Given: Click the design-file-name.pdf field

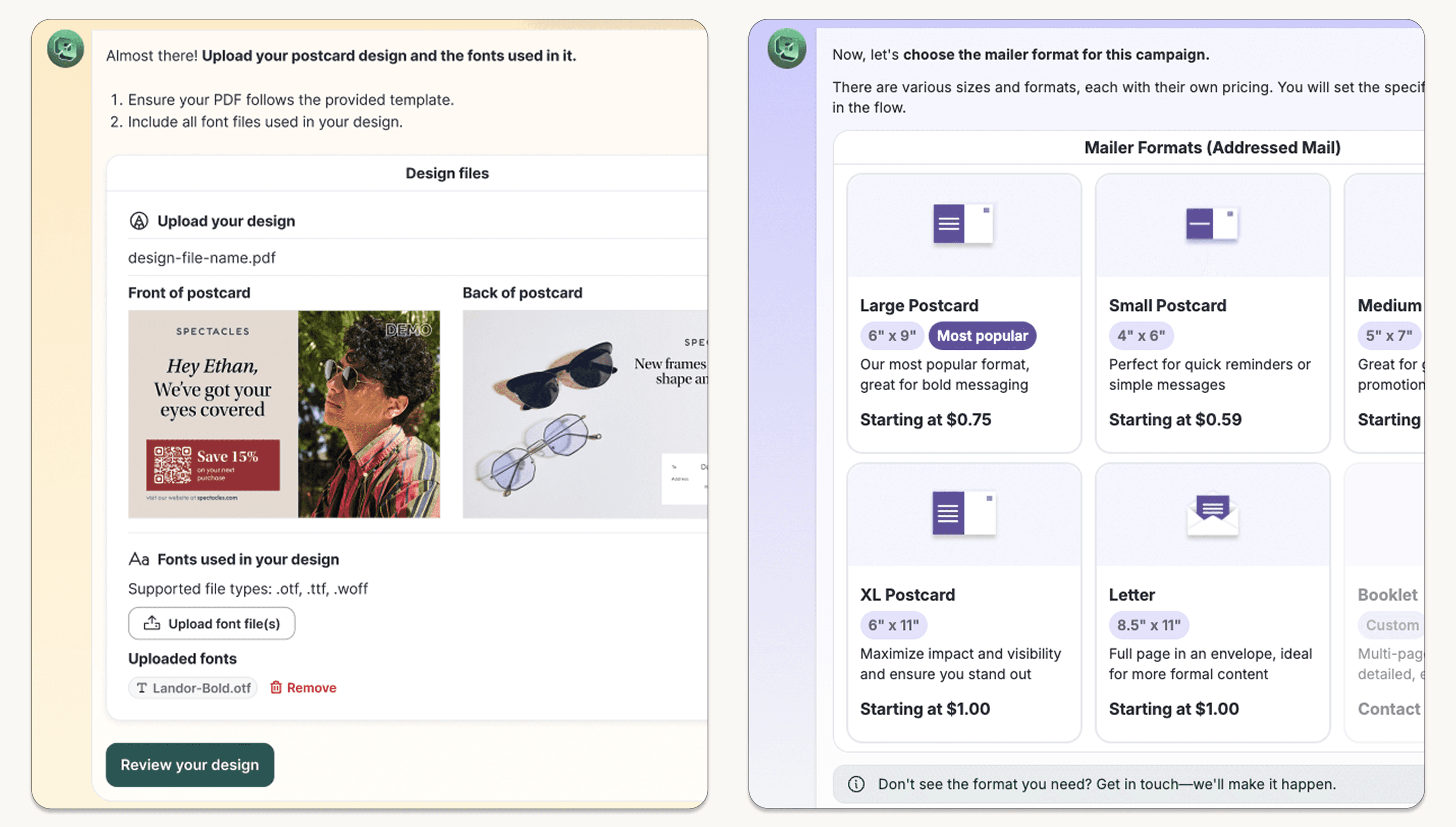Looking at the screenshot, I should [x=202, y=258].
